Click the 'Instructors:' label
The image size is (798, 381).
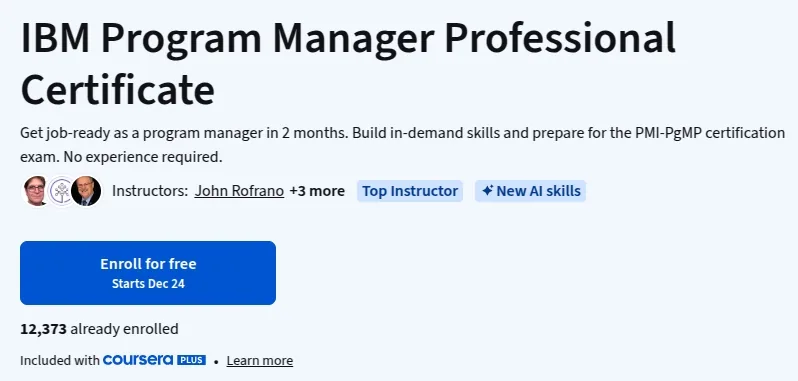pos(150,191)
